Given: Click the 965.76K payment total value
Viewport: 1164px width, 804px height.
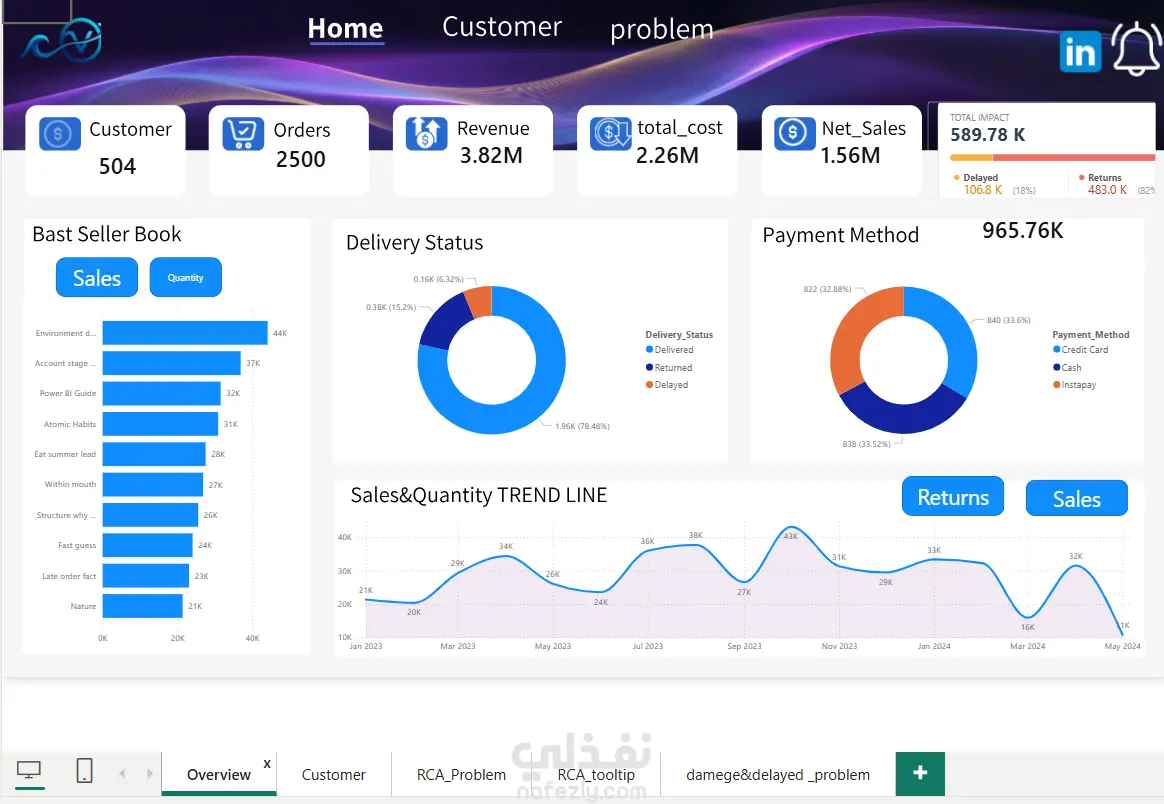Looking at the screenshot, I should 1022,230.
